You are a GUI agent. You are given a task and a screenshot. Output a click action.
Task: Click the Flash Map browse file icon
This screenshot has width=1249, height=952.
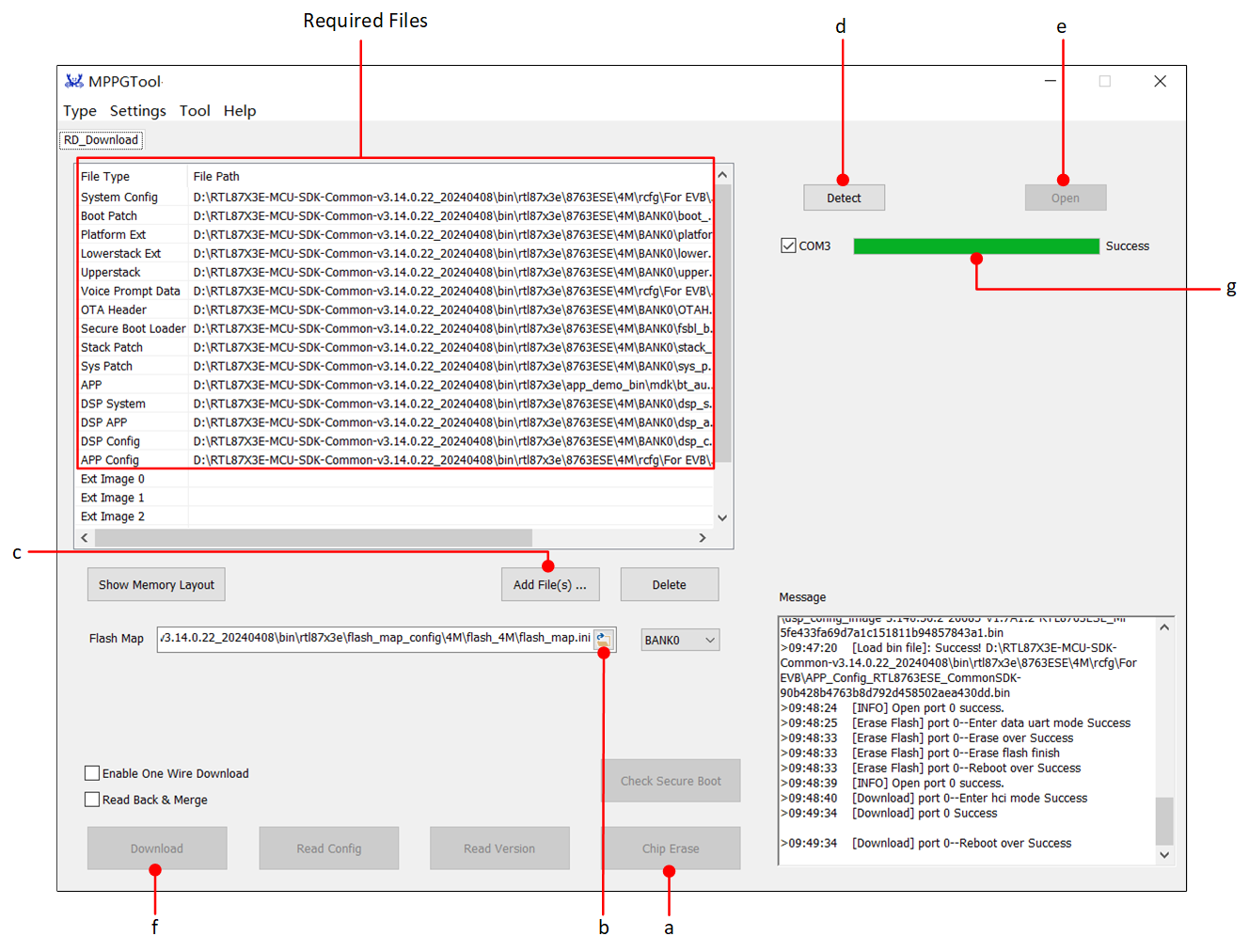tap(604, 641)
